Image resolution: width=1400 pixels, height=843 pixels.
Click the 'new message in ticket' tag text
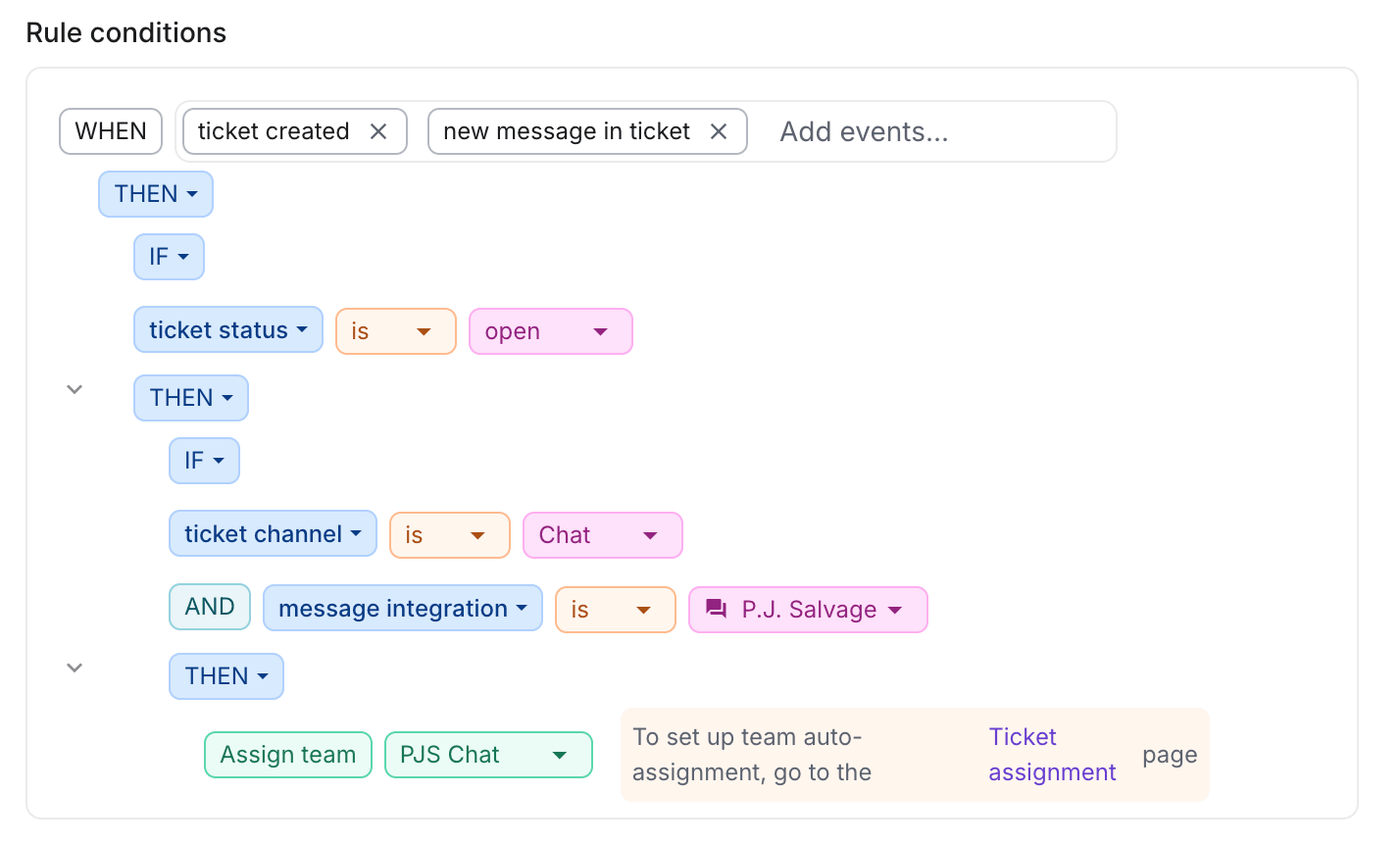[567, 131]
